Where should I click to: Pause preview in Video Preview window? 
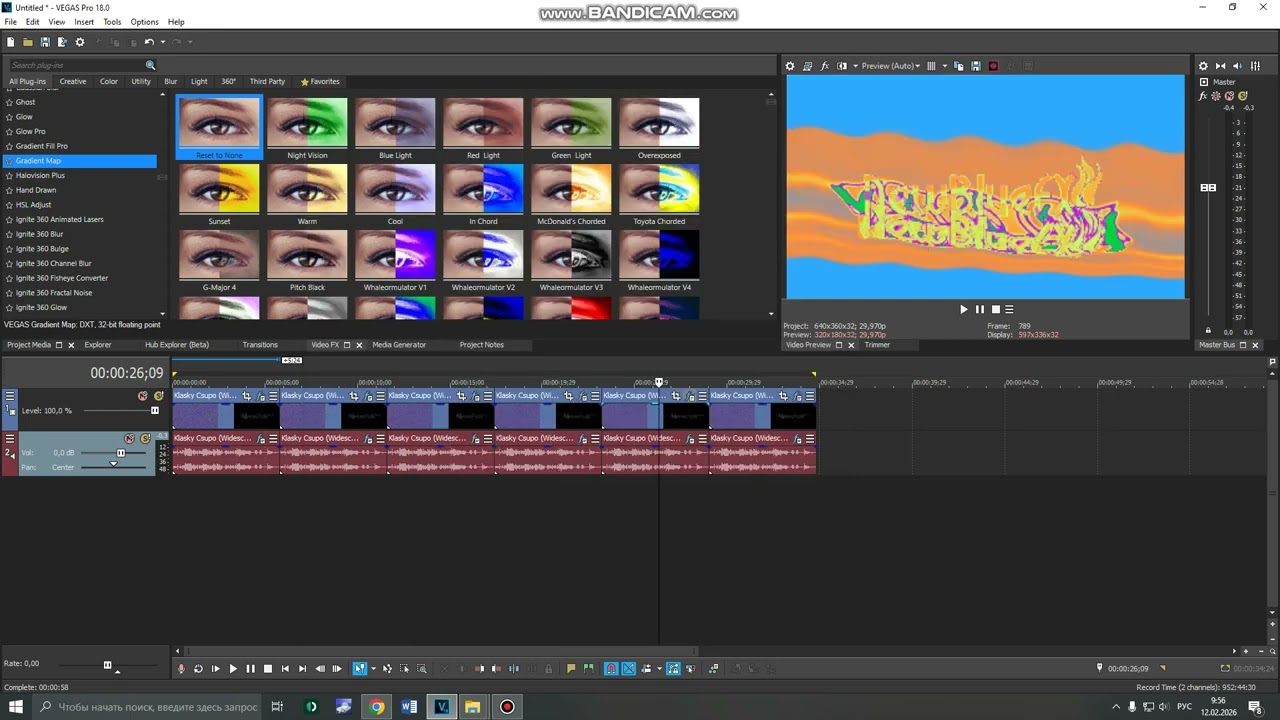point(980,310)
